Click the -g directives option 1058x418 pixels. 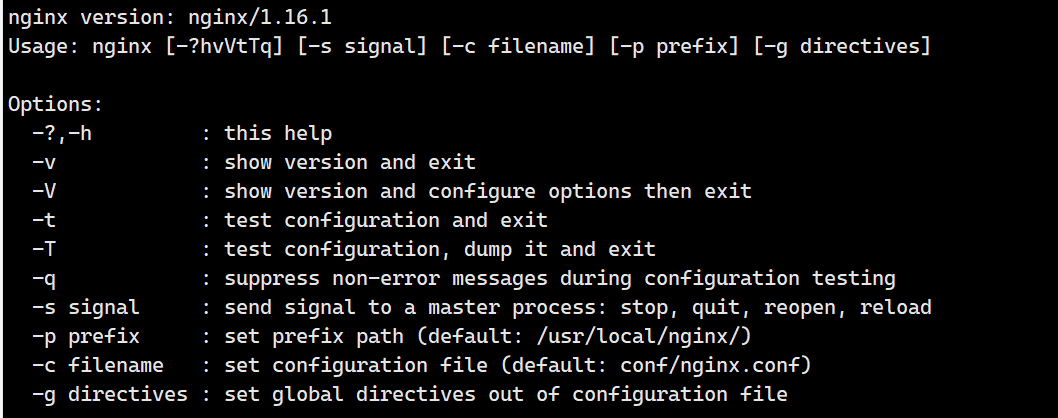[x=109, y=394]
